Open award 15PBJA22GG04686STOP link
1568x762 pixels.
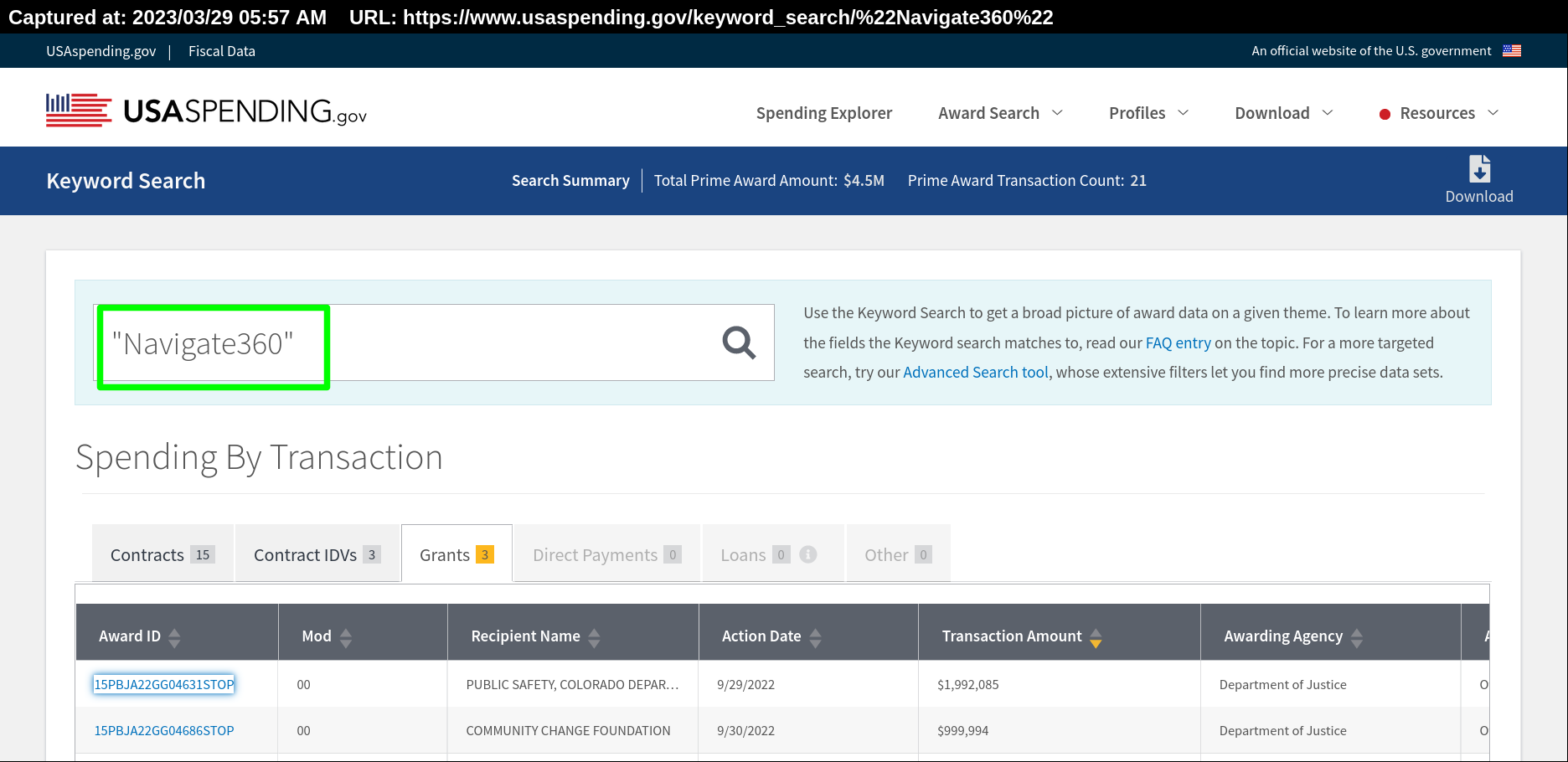point(164,730)
